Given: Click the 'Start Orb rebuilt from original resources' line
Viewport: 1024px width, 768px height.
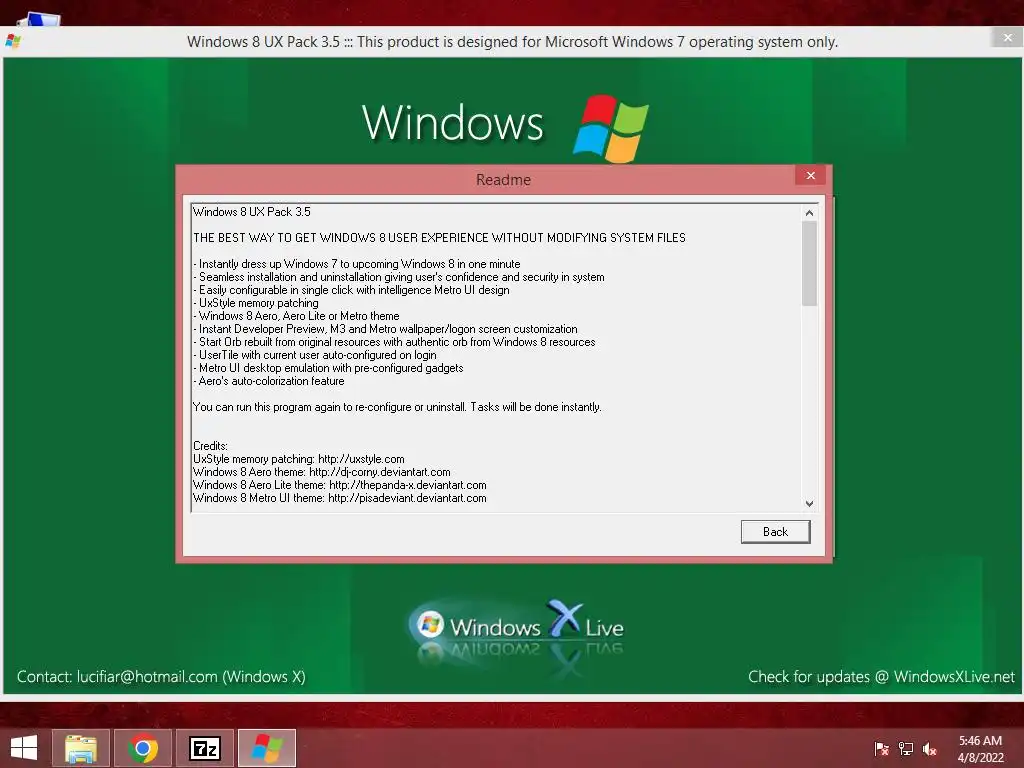Looking at the screenshot, I should tap(394, 342).
